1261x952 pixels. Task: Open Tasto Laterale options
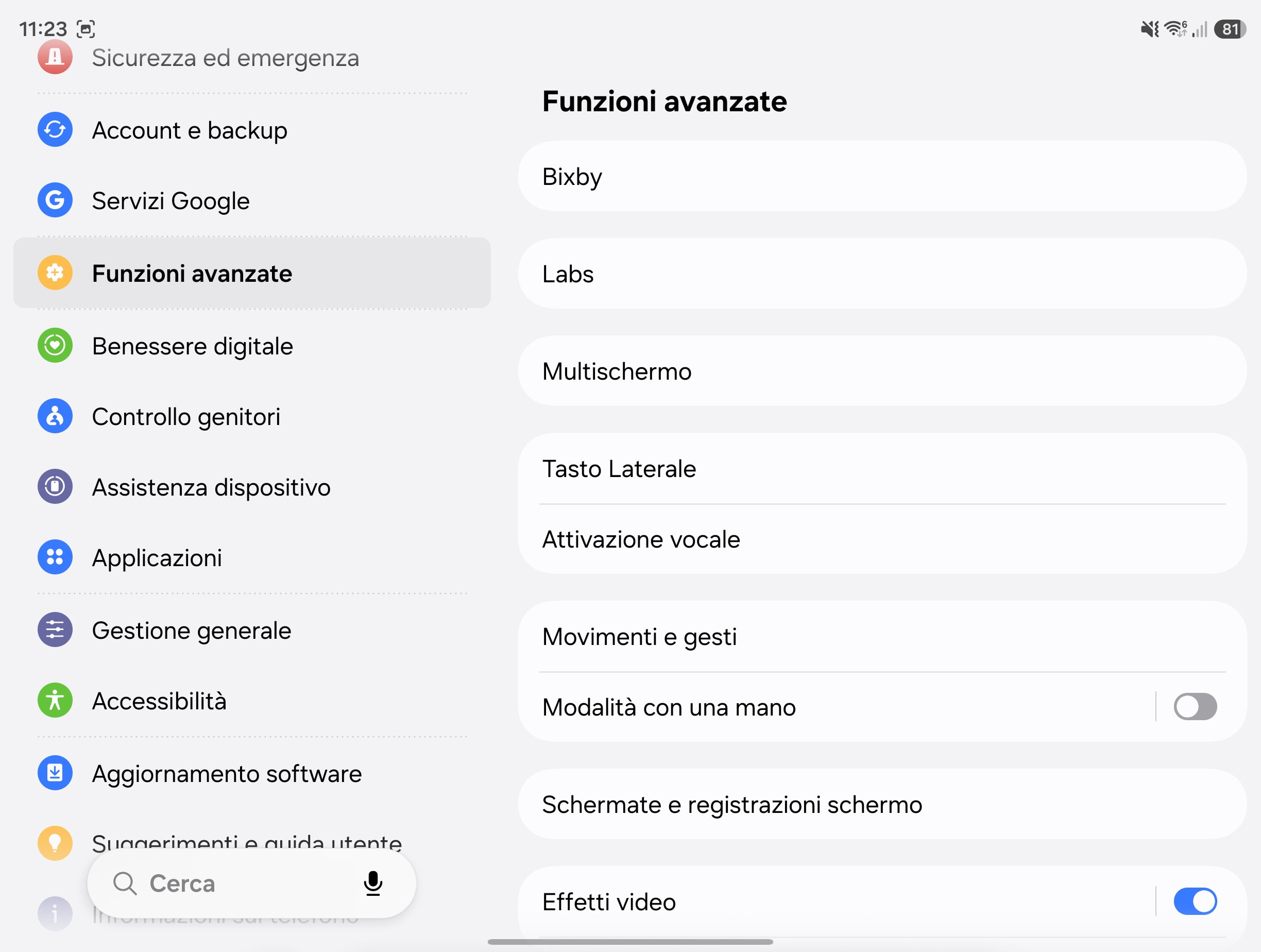[882, 469]
